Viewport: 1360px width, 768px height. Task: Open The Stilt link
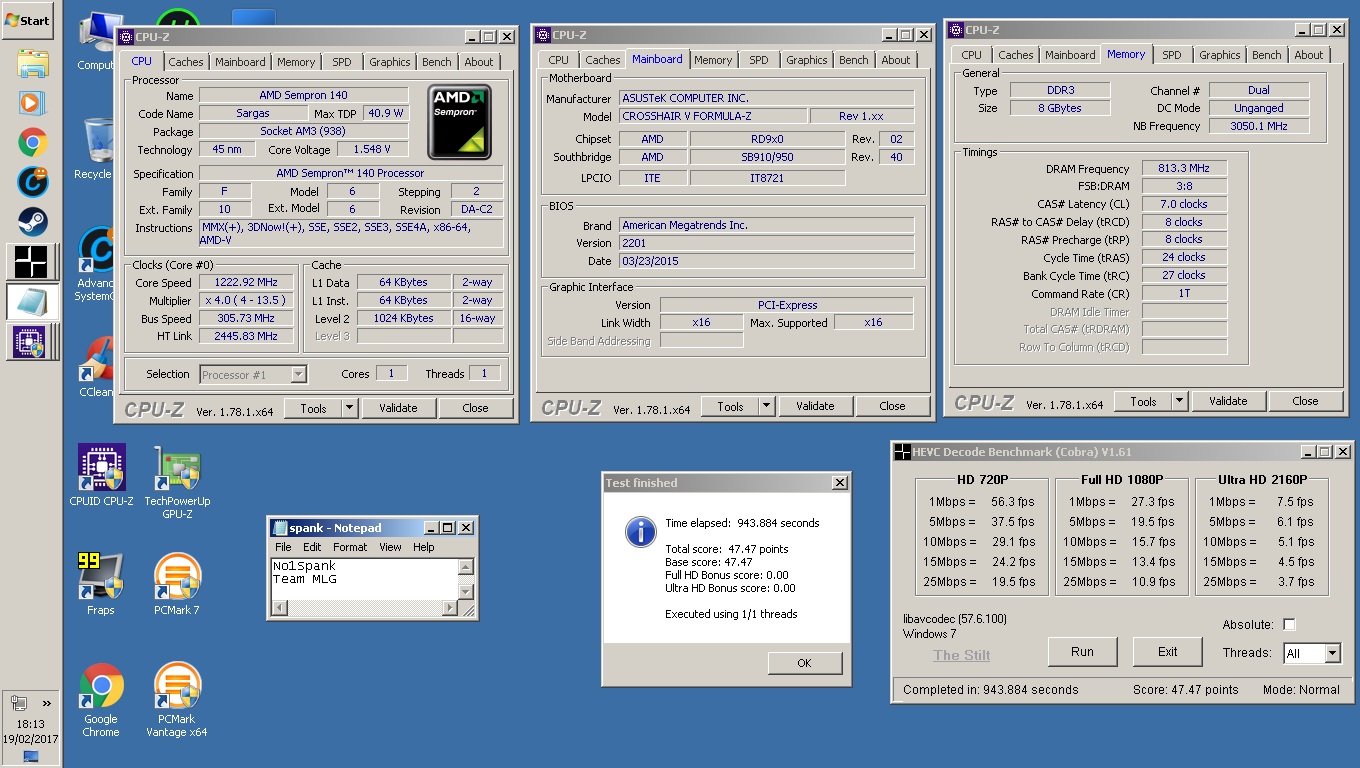pyautogui.click(x=962, y=655)
